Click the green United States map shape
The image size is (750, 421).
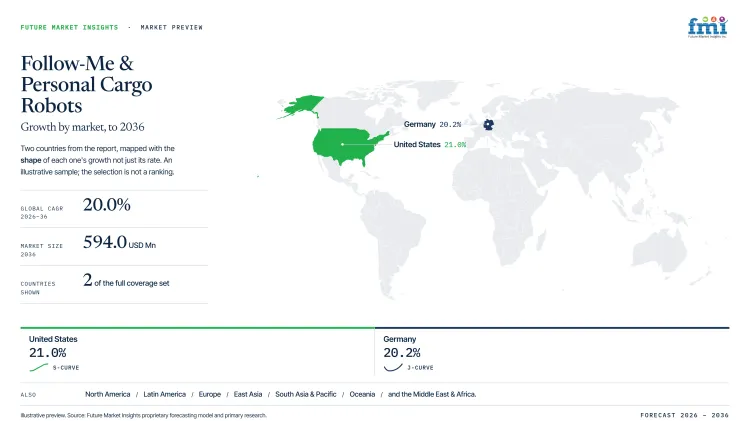tap(349, 146)
